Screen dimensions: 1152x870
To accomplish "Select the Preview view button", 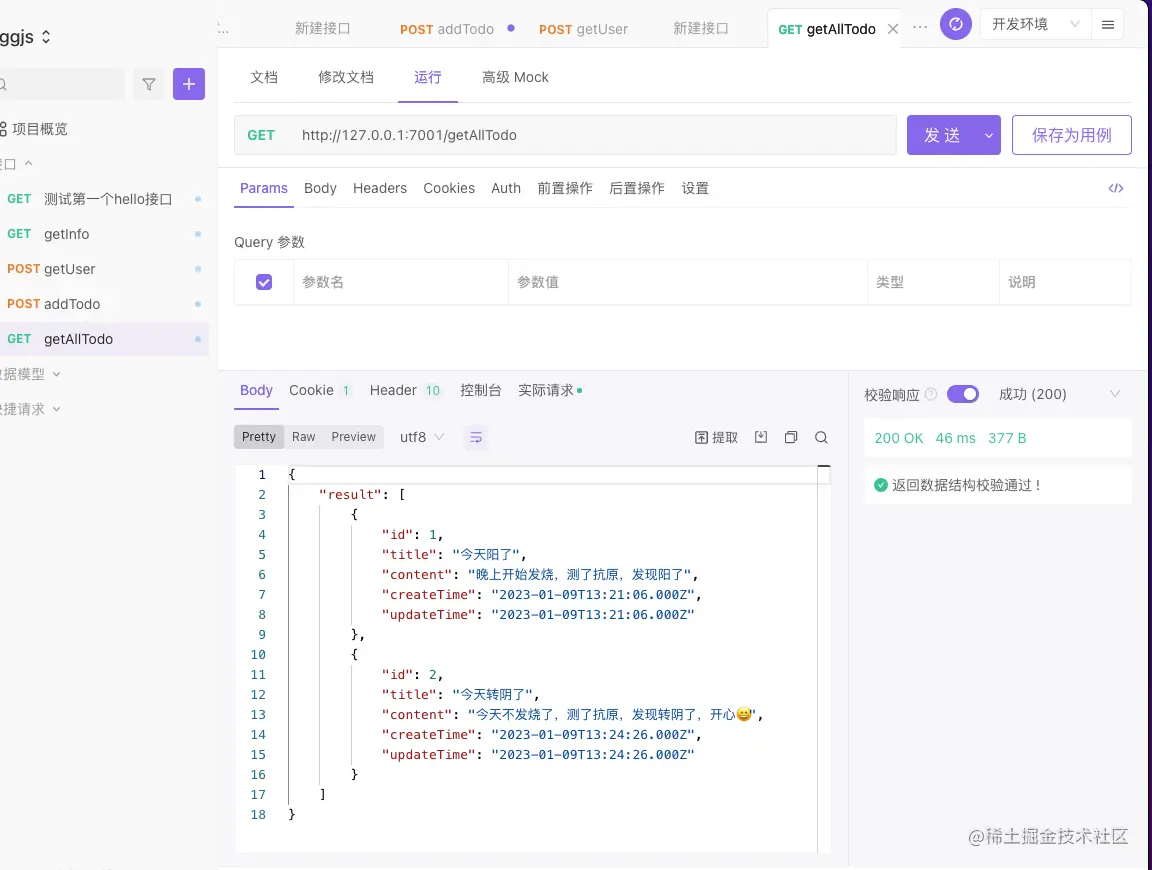I will pyautogui.click(x=353, y=437).
